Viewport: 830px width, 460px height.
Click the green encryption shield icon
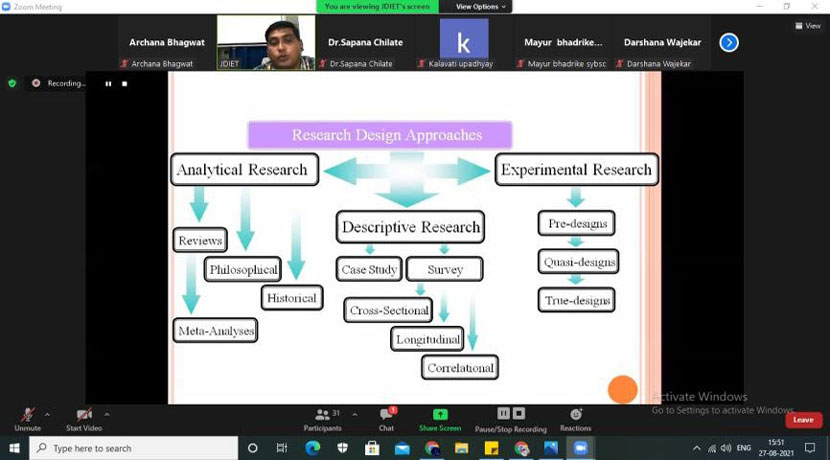[12, 83]
